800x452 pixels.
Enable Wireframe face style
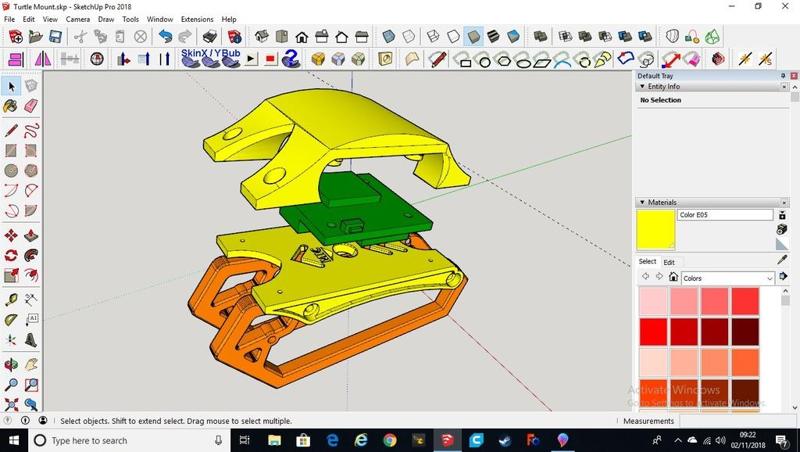[x=433, y=36]
